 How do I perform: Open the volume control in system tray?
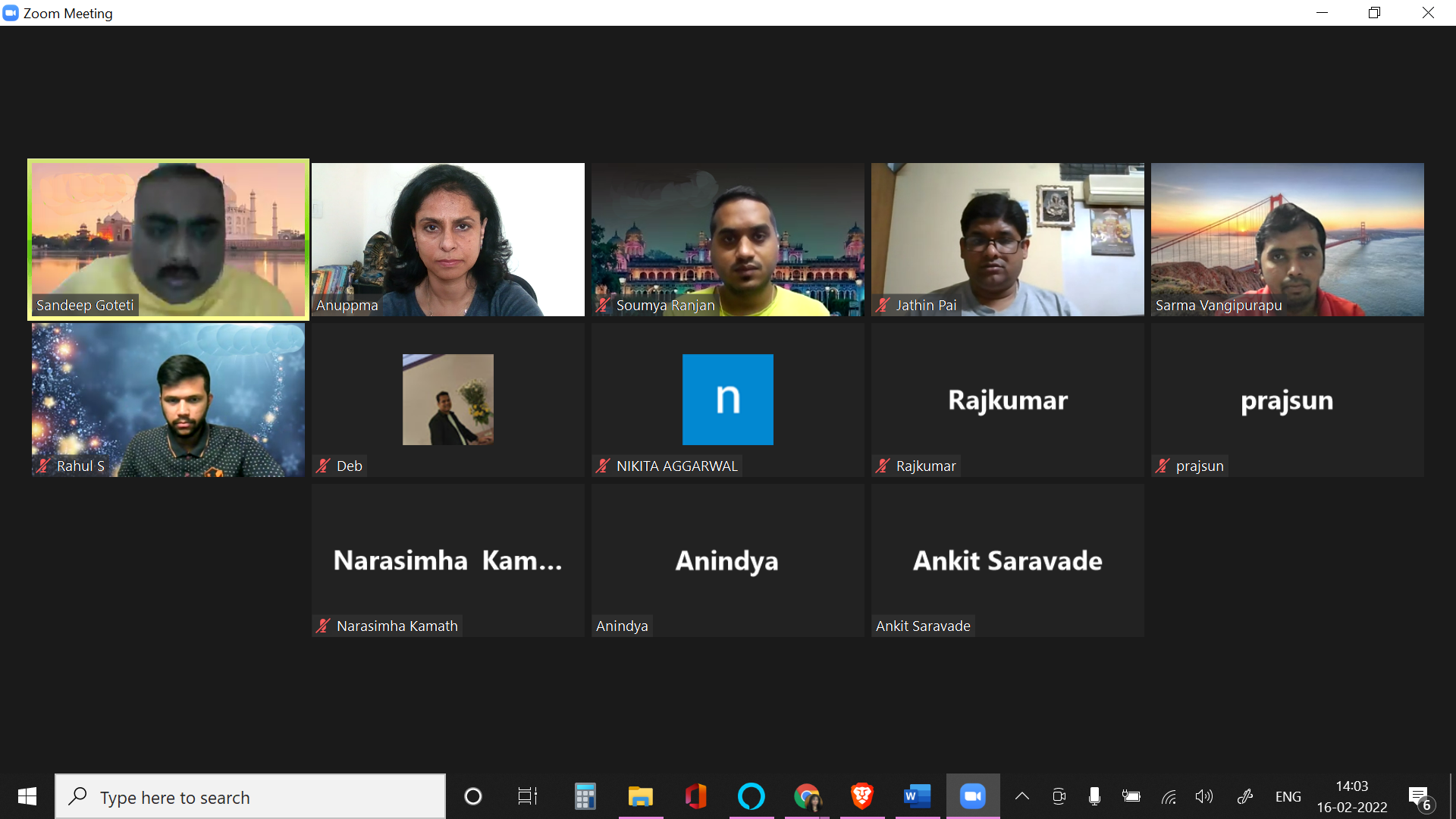tap(1203, 796)
